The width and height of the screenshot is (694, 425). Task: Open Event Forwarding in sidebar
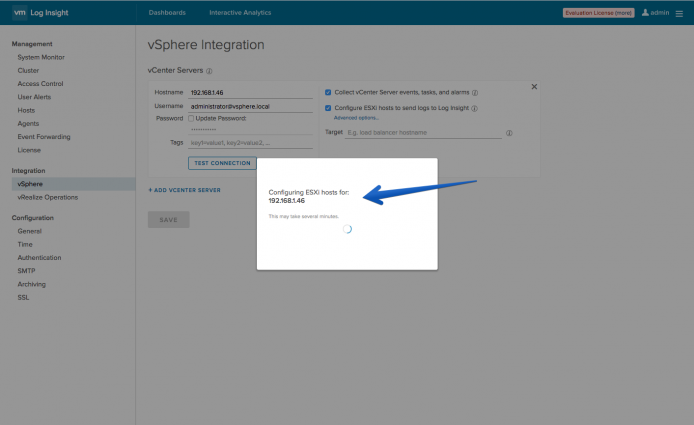pos(44,137)
